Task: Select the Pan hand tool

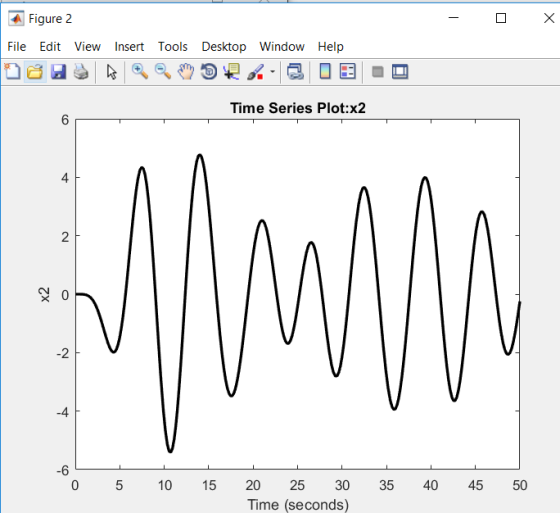Action: (186, 71)
